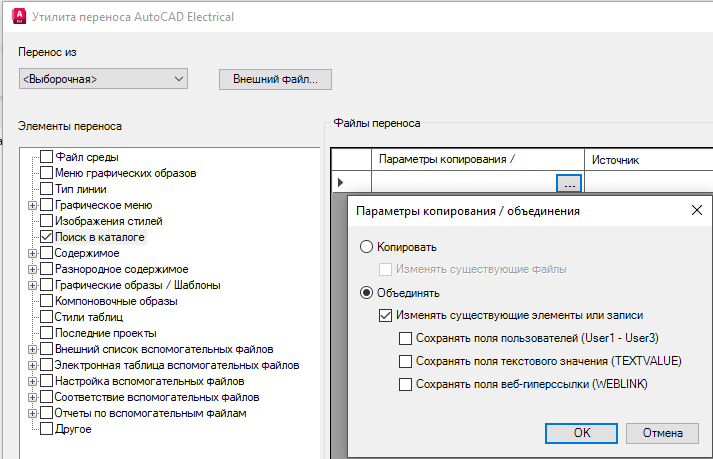Select the Объединять radio button
The height and width of the screenshot is (459, 713).
pyautogui.click(x=367, y=293)
